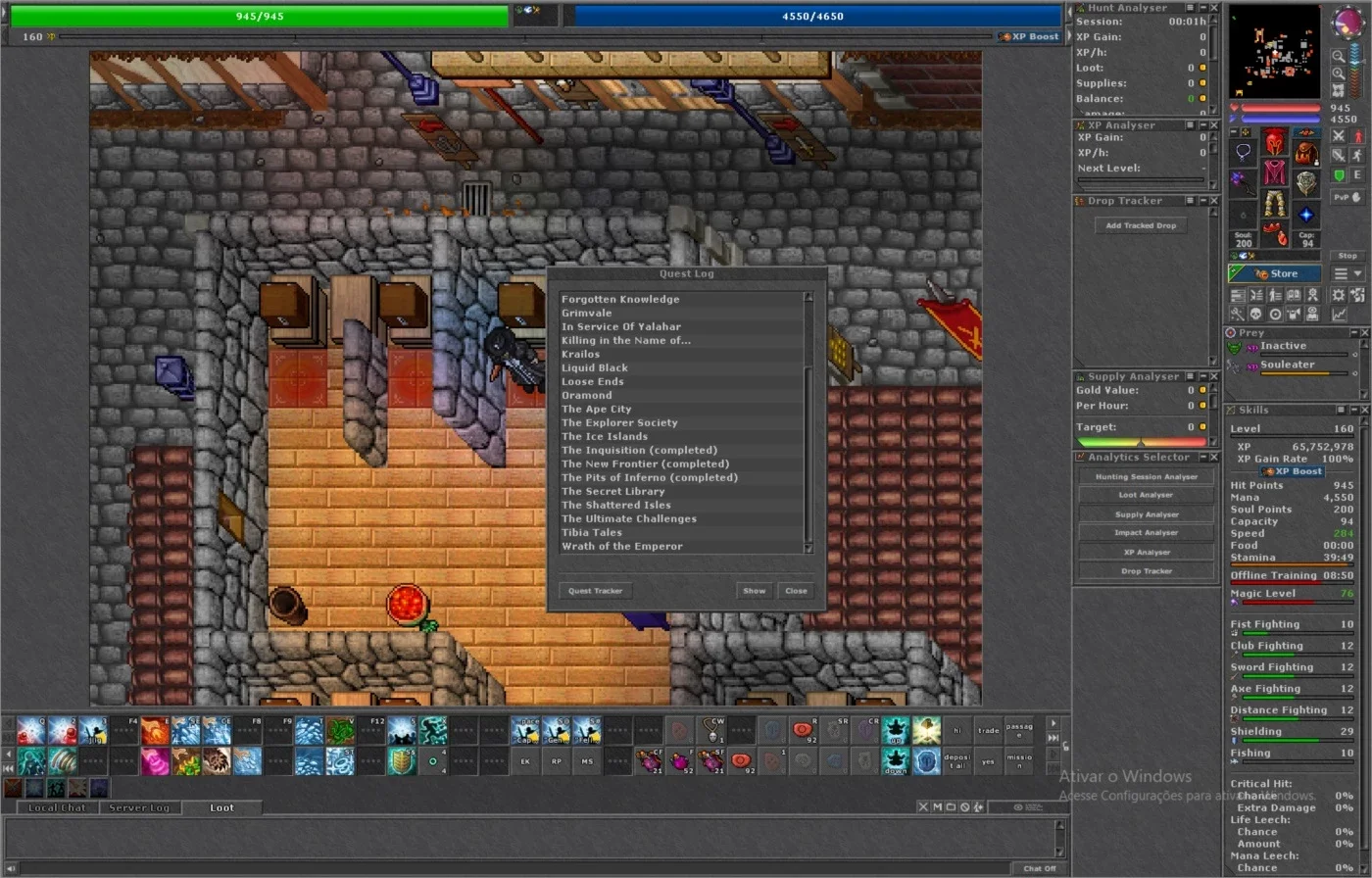Enable defensive green shield fight mode
This screenshot has height=878, width=1372.
click(x=1339, y=174)
